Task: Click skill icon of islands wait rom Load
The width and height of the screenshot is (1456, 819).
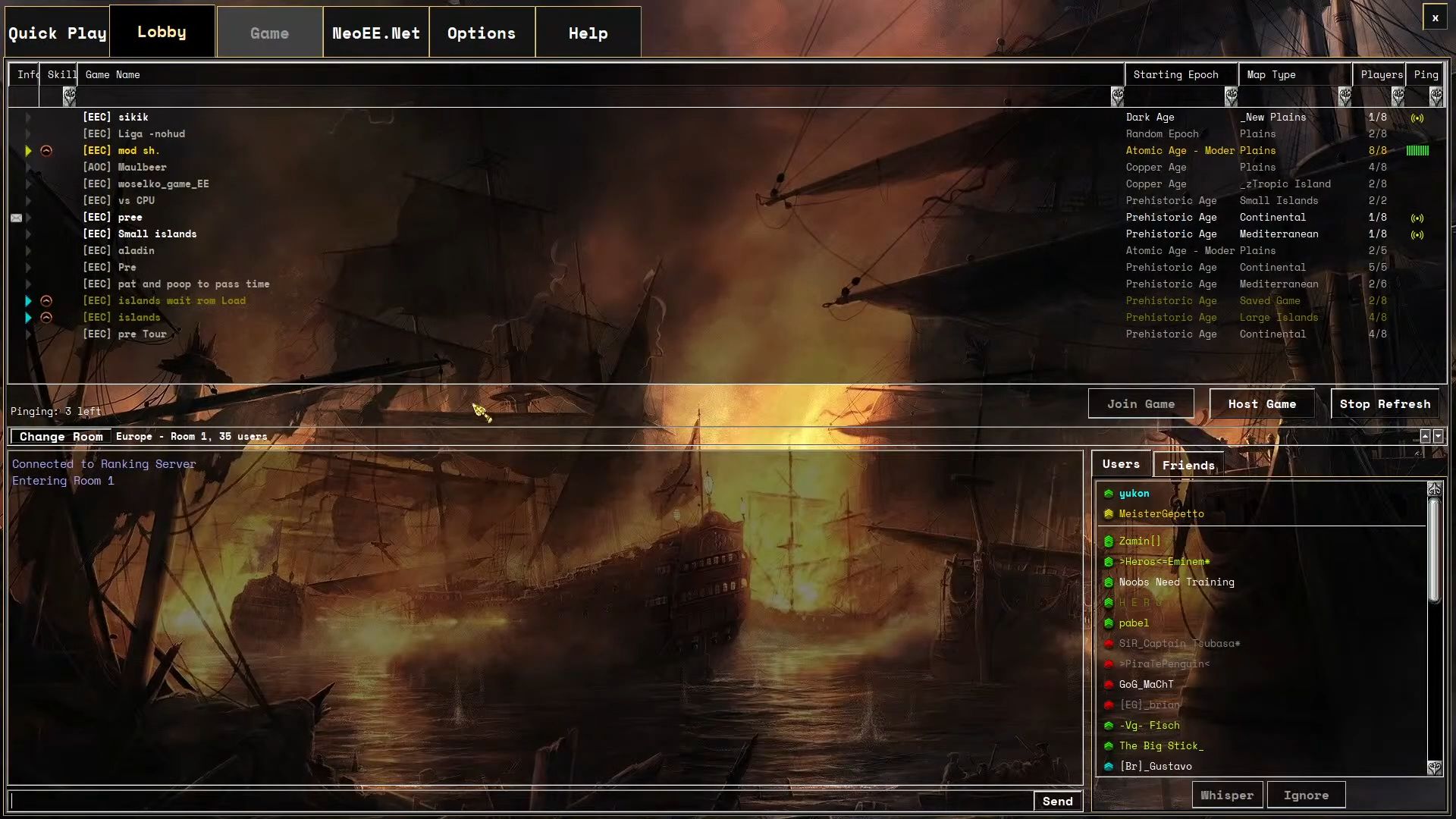Action: [x=46, y=301]
